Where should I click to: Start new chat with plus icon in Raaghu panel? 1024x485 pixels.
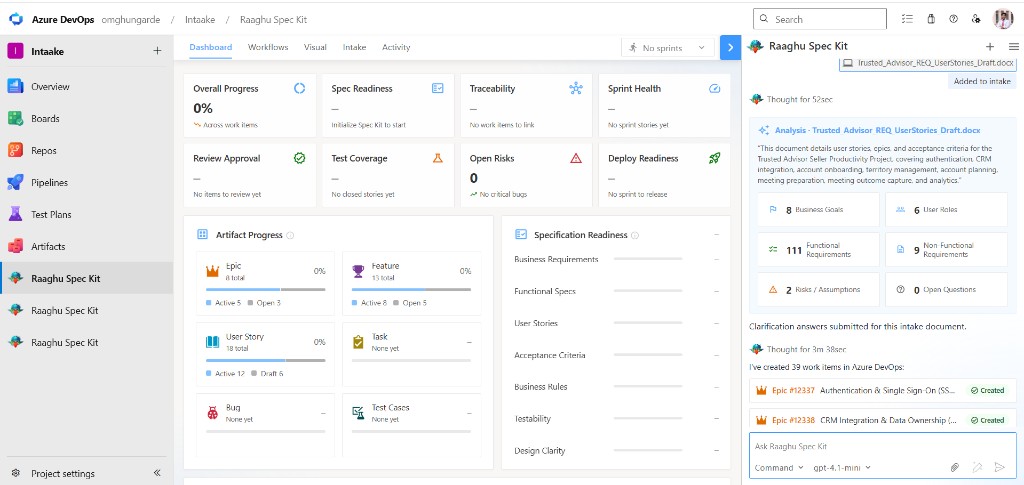point(989,46)
